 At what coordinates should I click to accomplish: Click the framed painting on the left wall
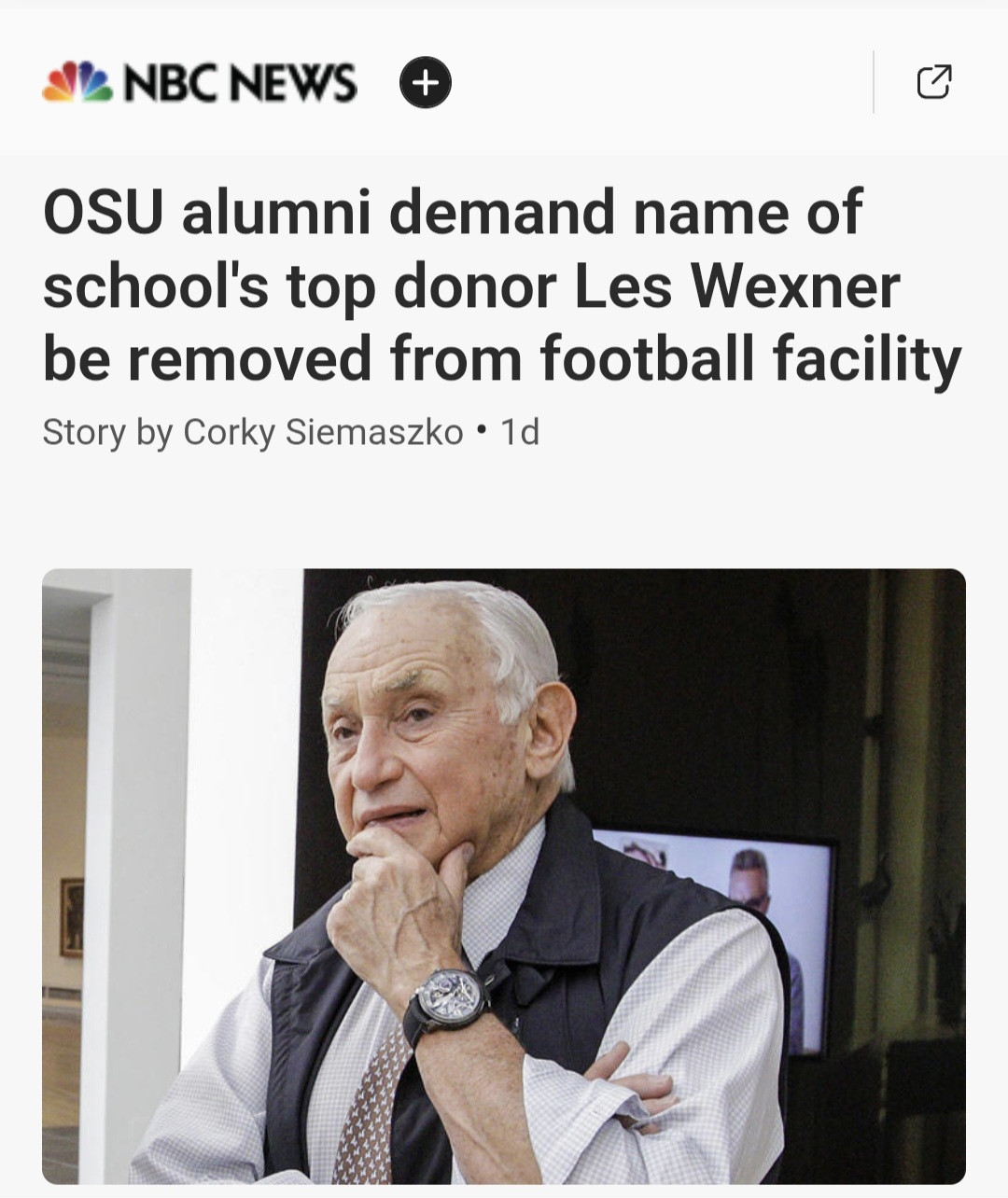pos(72,918)
